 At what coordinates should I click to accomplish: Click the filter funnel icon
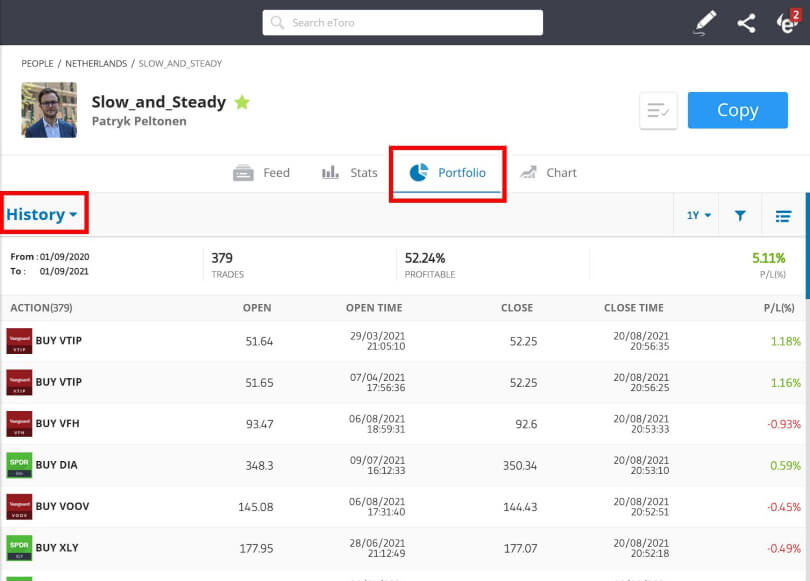point(740,215)
